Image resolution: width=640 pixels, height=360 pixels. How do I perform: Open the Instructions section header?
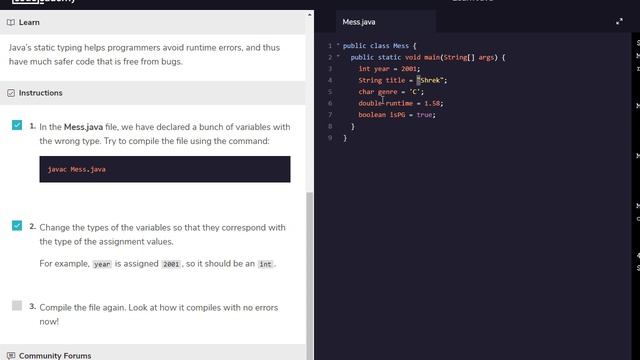click(153, 93)
